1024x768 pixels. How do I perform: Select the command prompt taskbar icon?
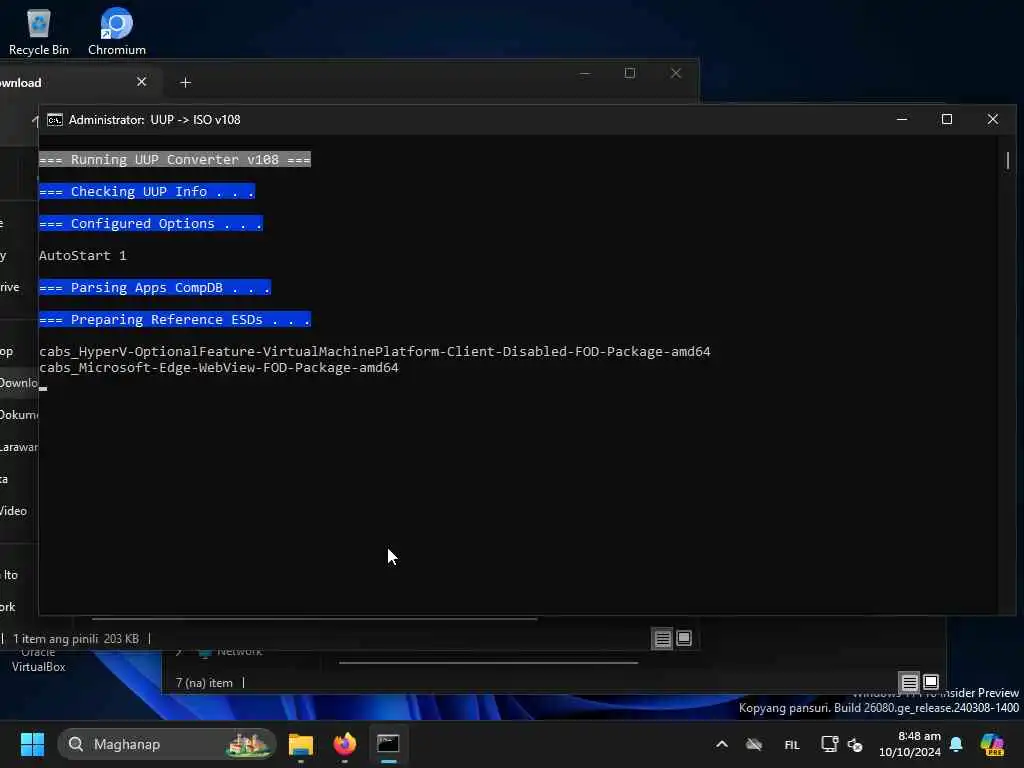tap(389, 744)
